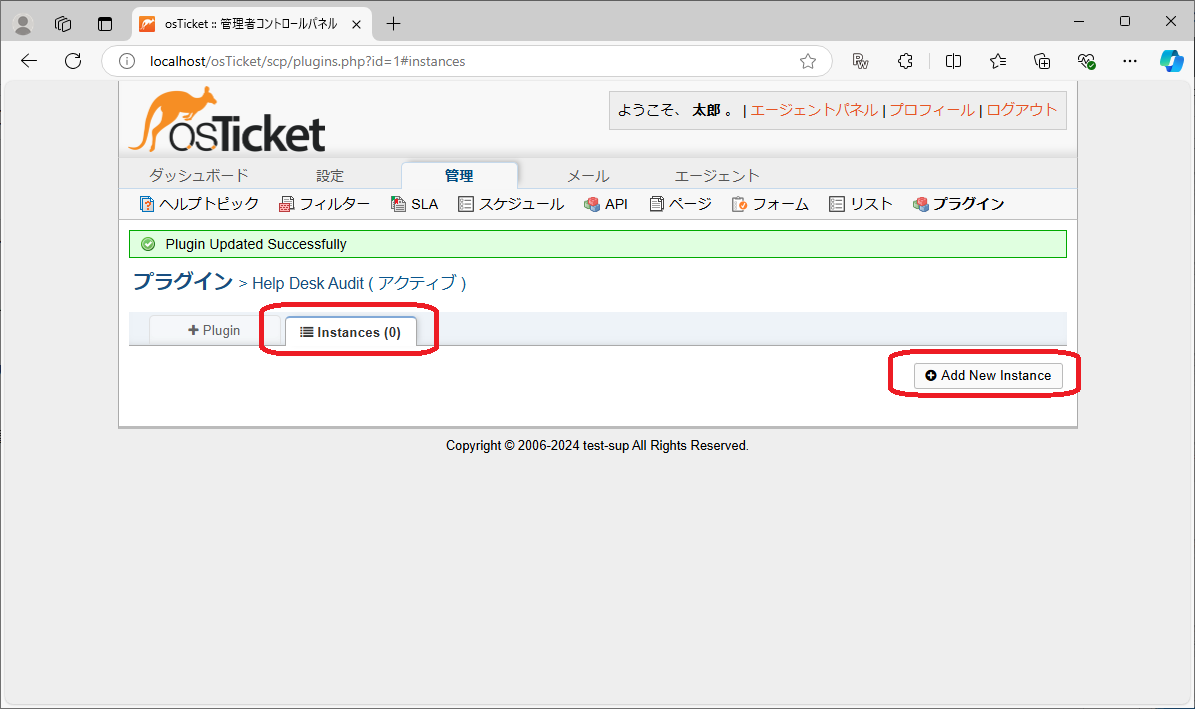This screenshot has width=1195, height=709.
Task: Click the browser address bar
Action: pyautogui.click(x=400, y=61)
